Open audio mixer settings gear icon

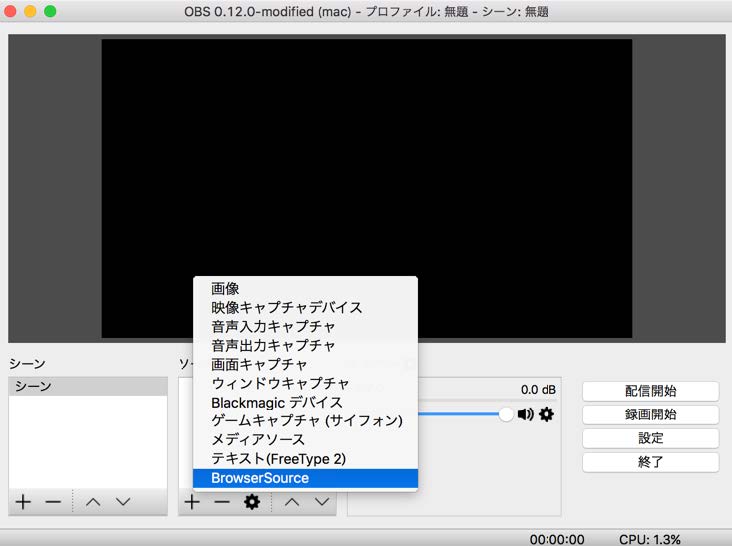(546, 414)
